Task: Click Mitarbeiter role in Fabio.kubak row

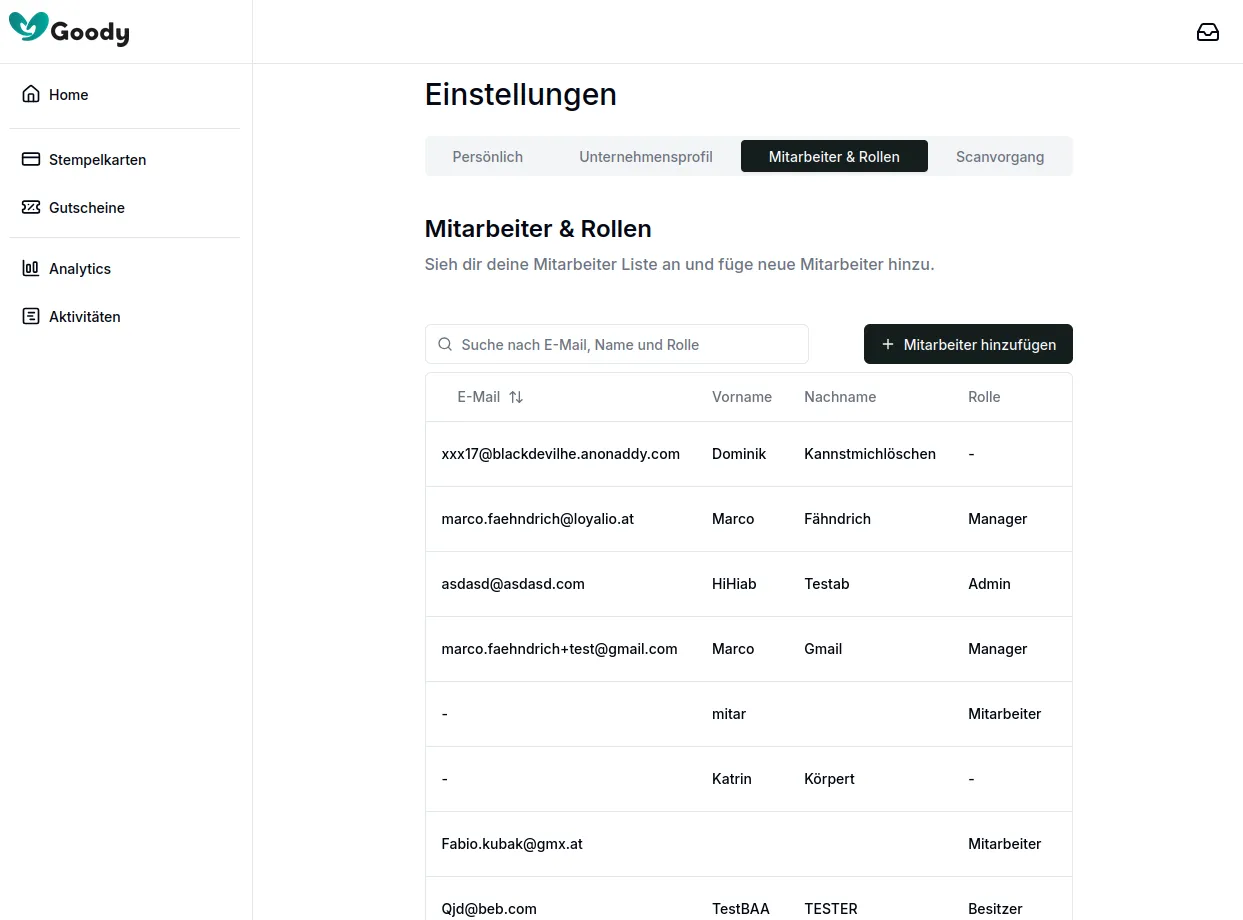Action: 1005,844
